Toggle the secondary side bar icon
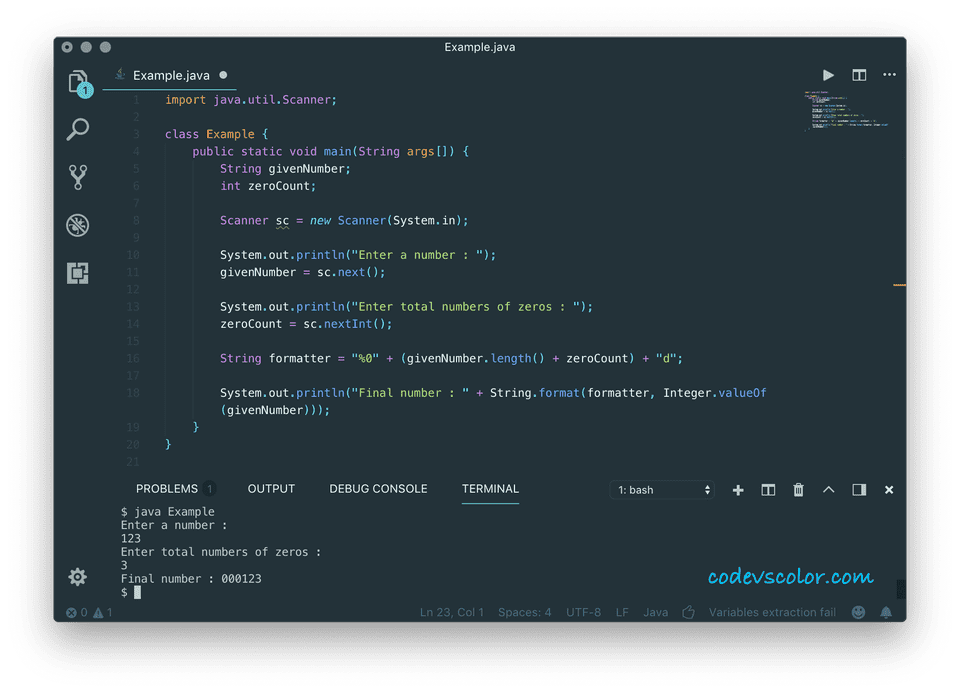Viewport: 960px width, 693px height. click(858, 489)
